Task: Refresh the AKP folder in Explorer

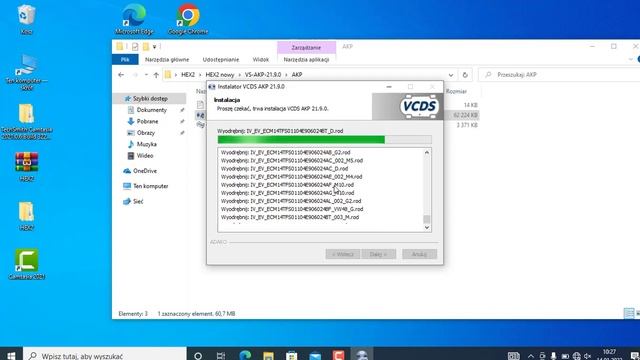Action: tap(465, 75)
